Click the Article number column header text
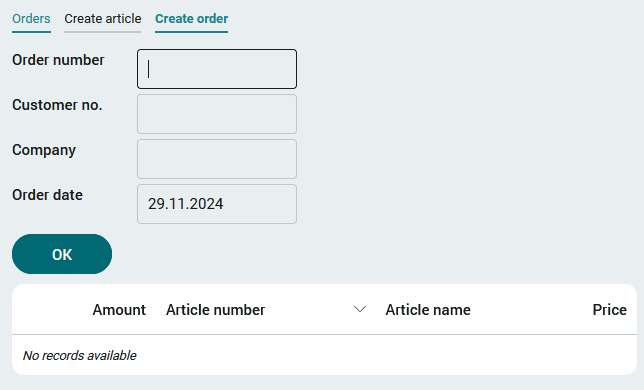 point(215,310)
